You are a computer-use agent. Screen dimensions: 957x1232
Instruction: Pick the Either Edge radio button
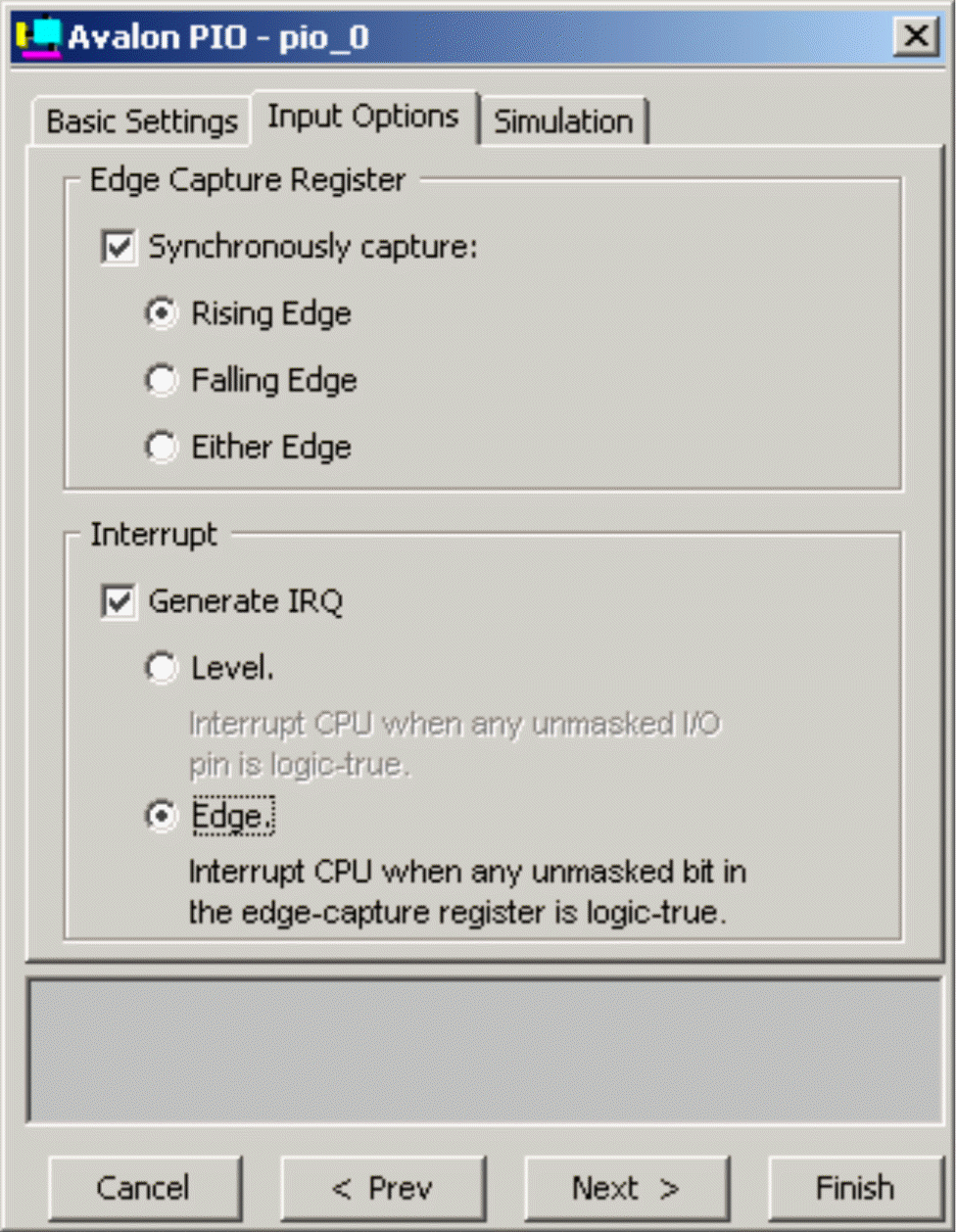point(161,448)
